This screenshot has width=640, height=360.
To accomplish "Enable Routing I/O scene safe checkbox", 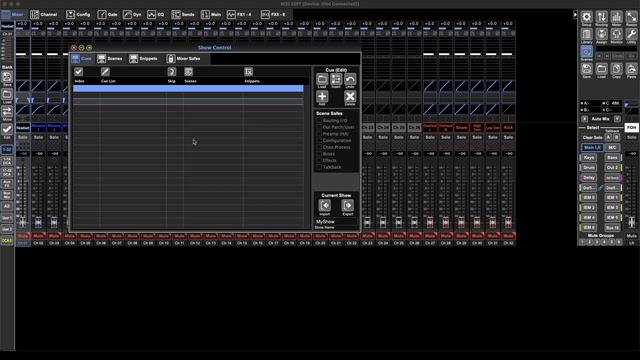I will click(319, 120).
